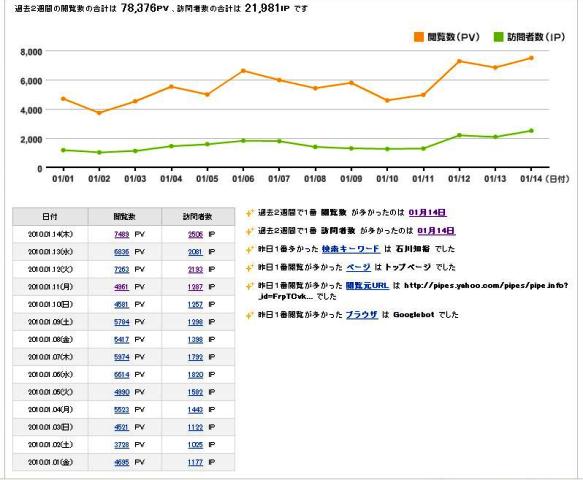Open the 閲覧元URL link
The width and height of the screenshot is (583, 480).
[367, 286]
